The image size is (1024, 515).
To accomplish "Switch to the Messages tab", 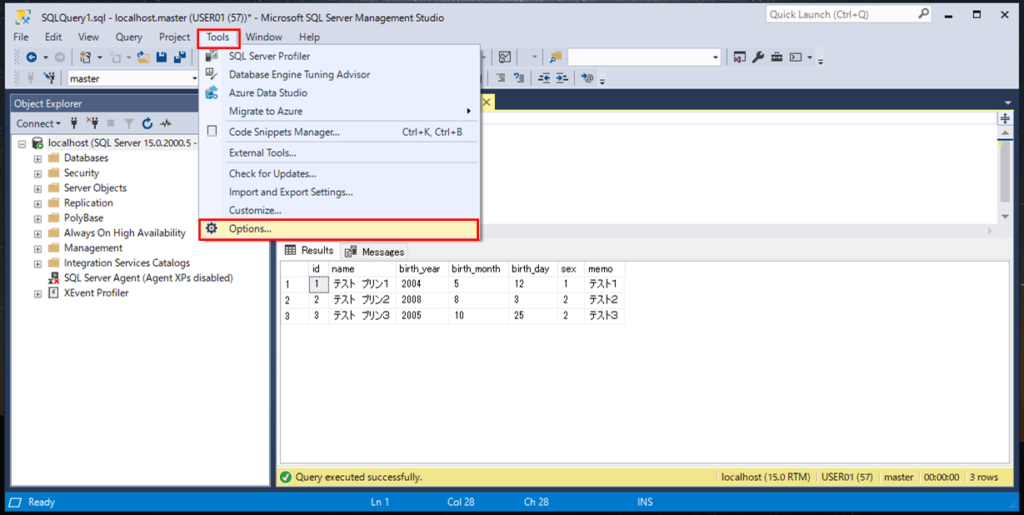I will coord(375,252).
